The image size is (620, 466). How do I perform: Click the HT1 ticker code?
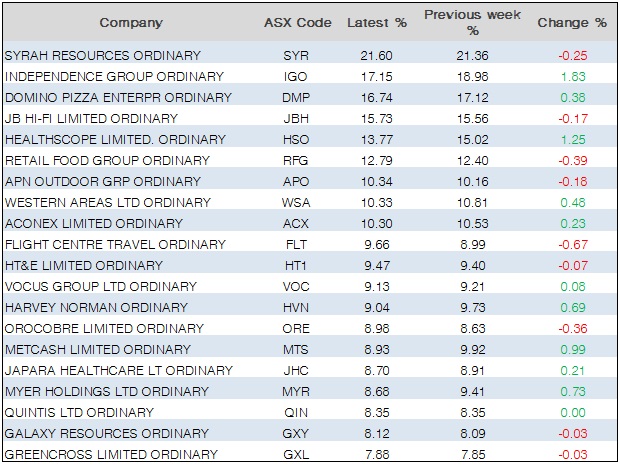click(290, 265)
